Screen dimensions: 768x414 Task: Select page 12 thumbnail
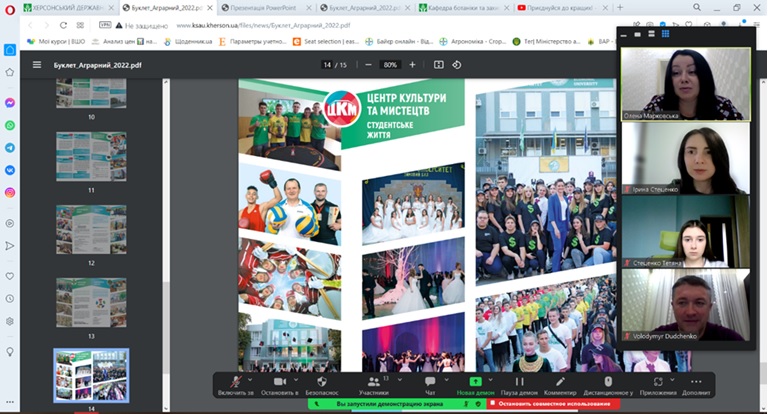point(91,230)
